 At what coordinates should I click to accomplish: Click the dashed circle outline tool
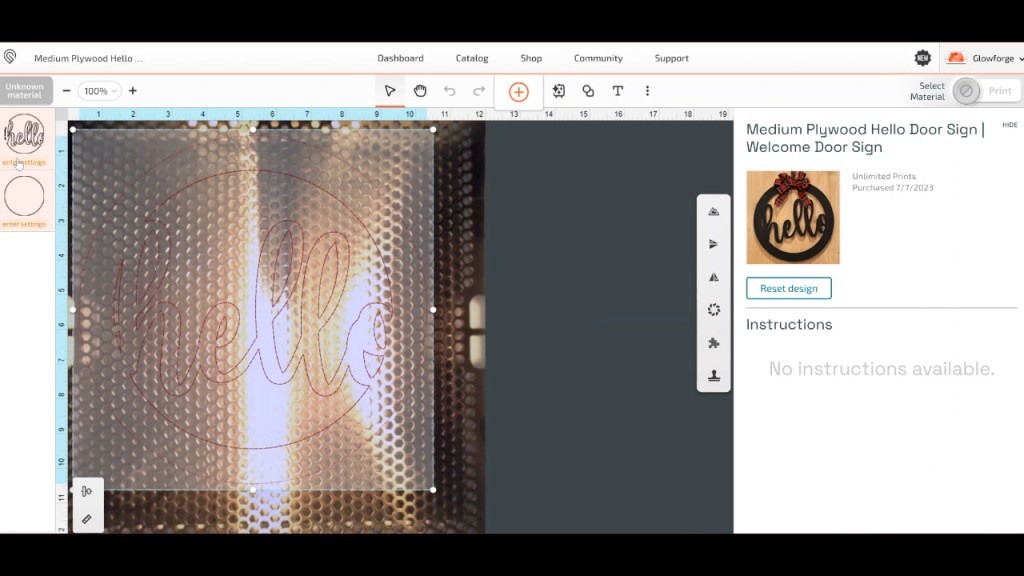[x=713, y=310]
